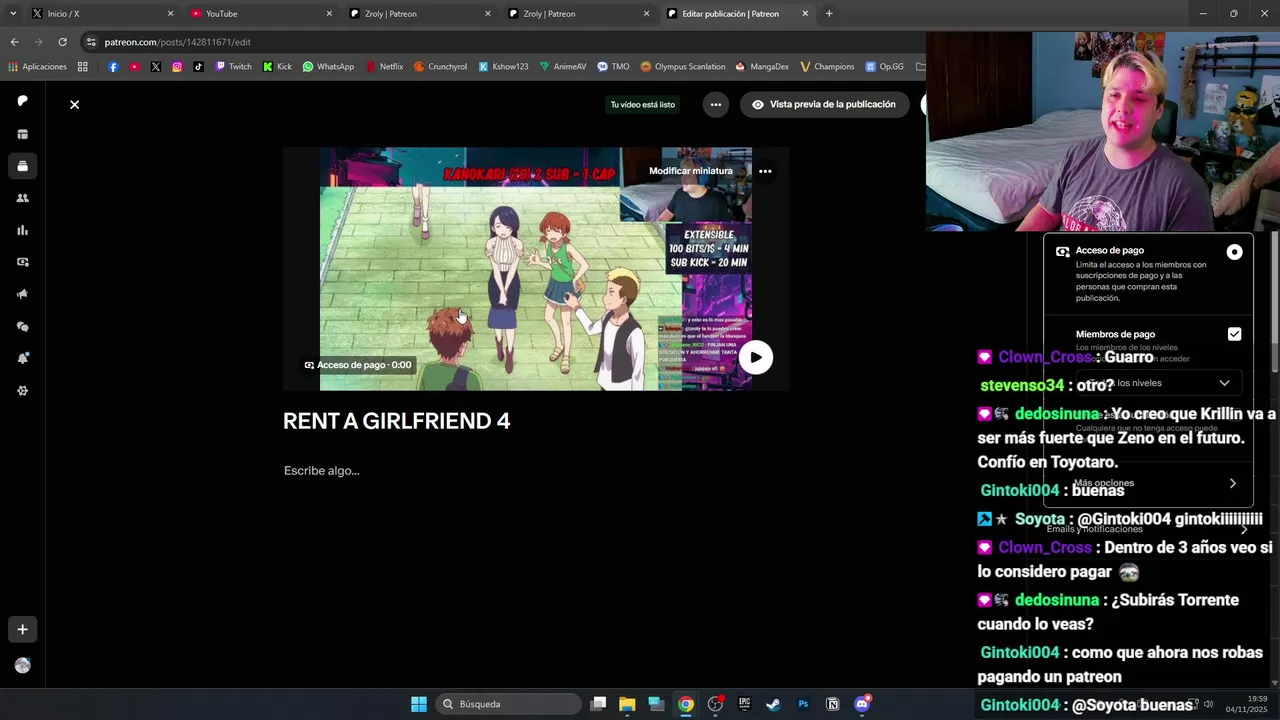This screenshot has width=1280, height=720.
Task: Click Modificar miniatura on the video
Action: 691,171
